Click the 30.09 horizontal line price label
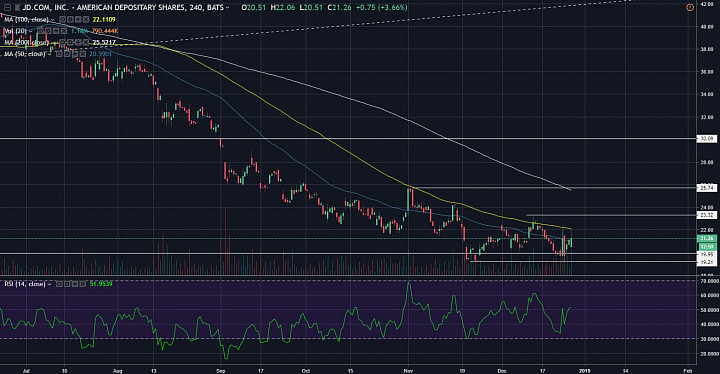 coord(706,138)
